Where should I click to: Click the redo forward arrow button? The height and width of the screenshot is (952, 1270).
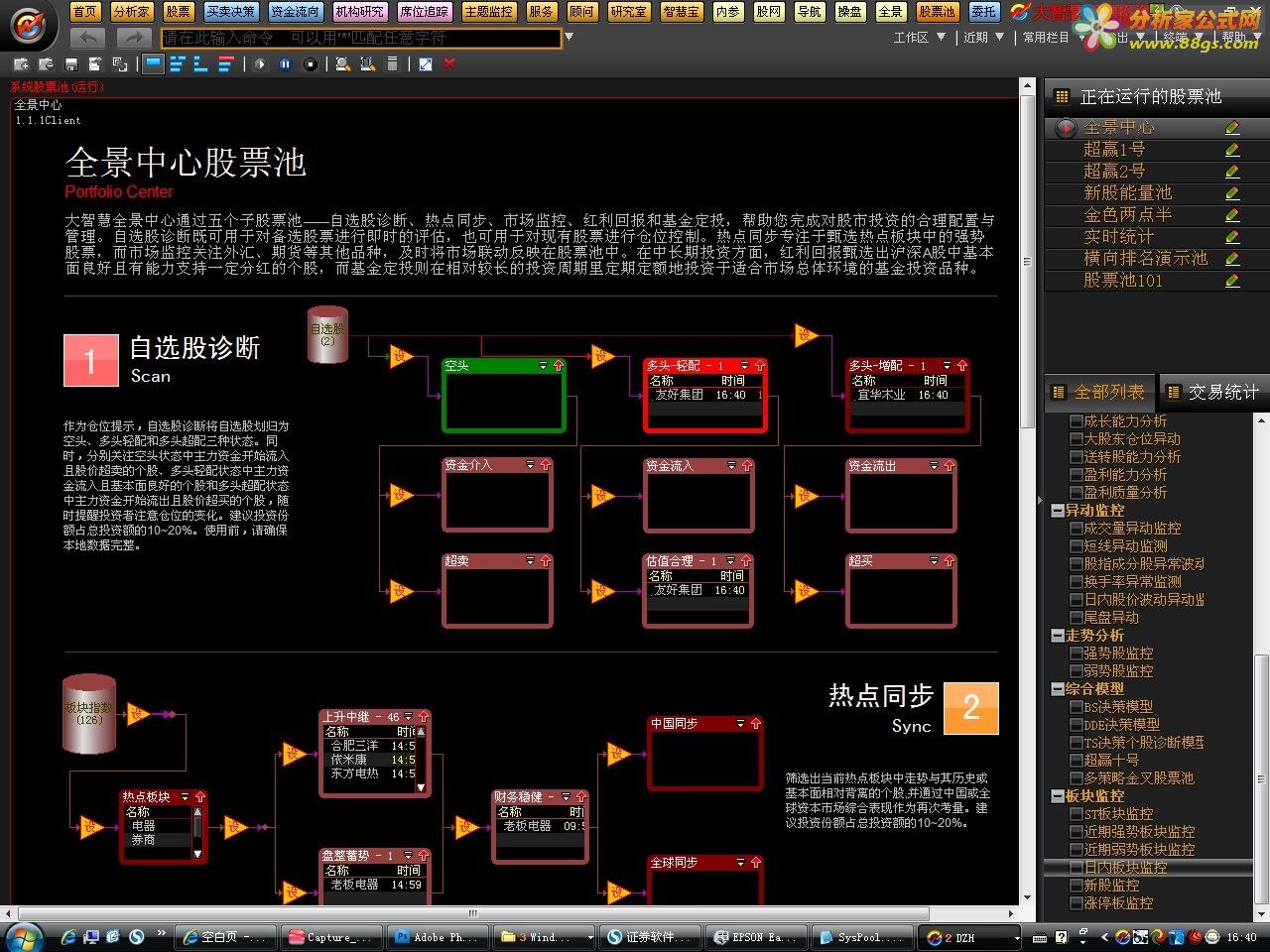pos(133,38)
